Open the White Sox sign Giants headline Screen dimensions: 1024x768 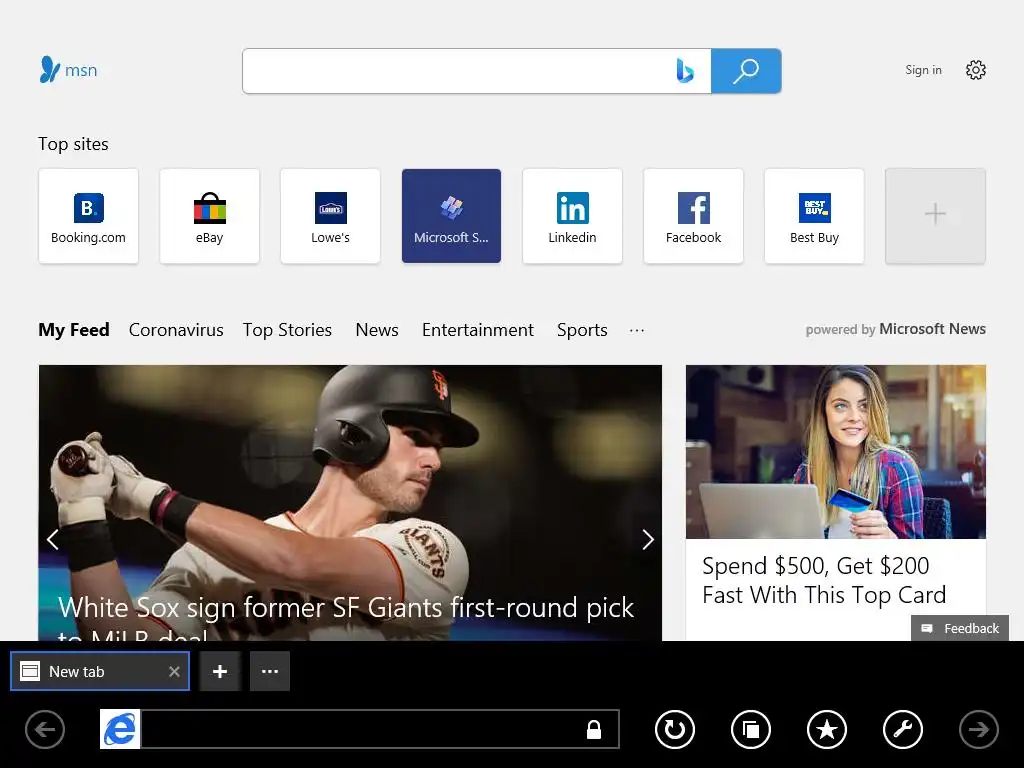click(x=346, y=617)
